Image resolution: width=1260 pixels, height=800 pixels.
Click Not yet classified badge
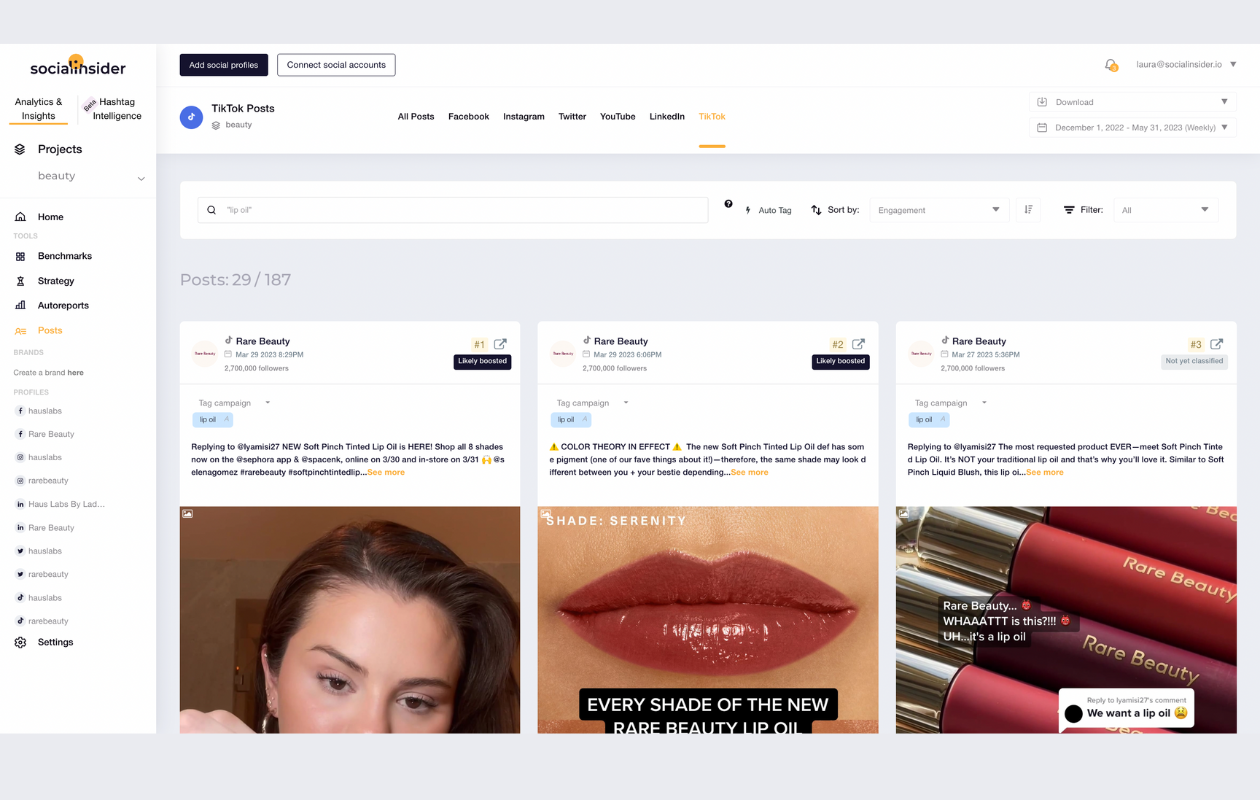click(x=1194, y=361)
